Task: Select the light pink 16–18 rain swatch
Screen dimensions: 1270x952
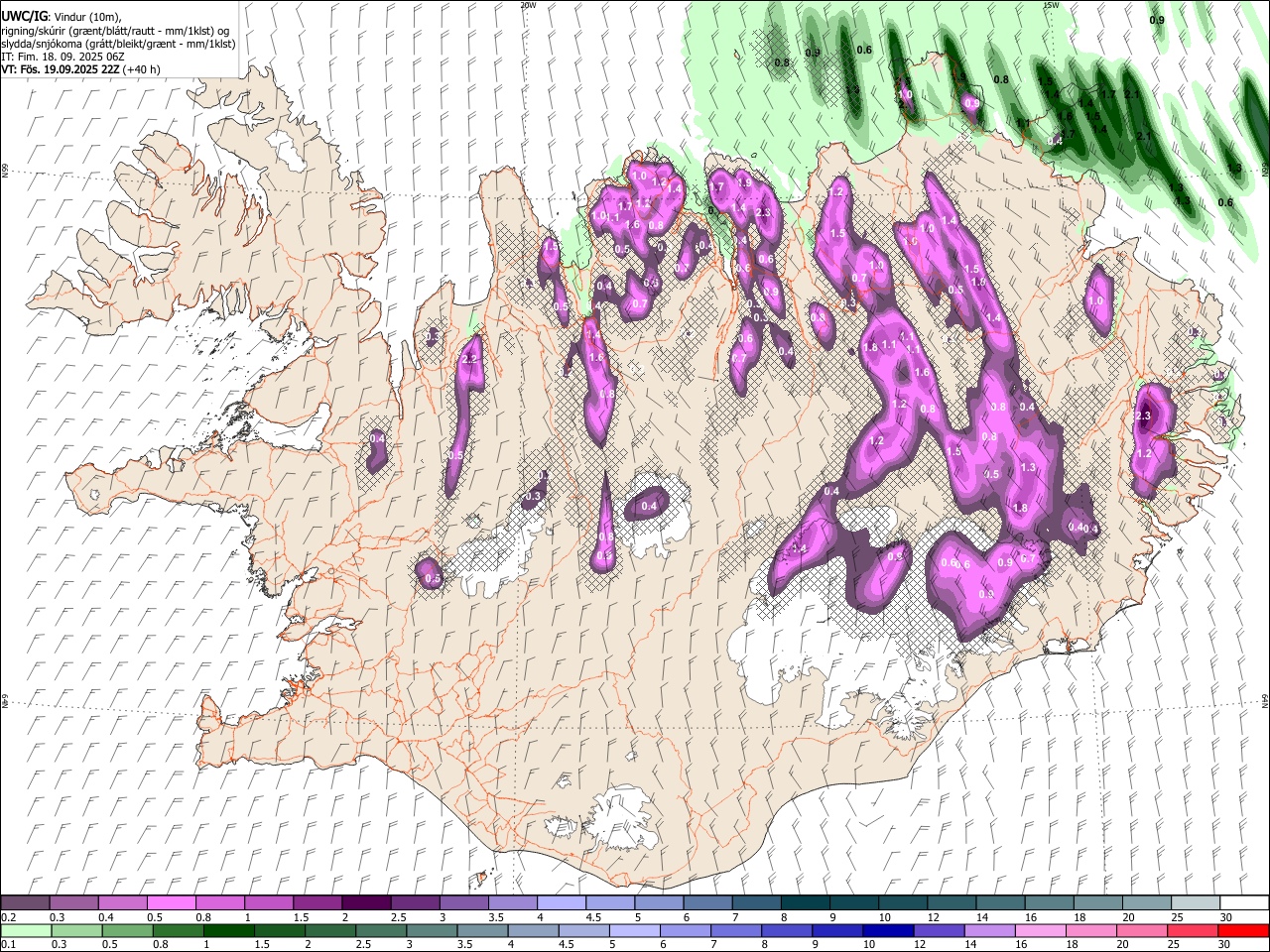Action: 1040,930
